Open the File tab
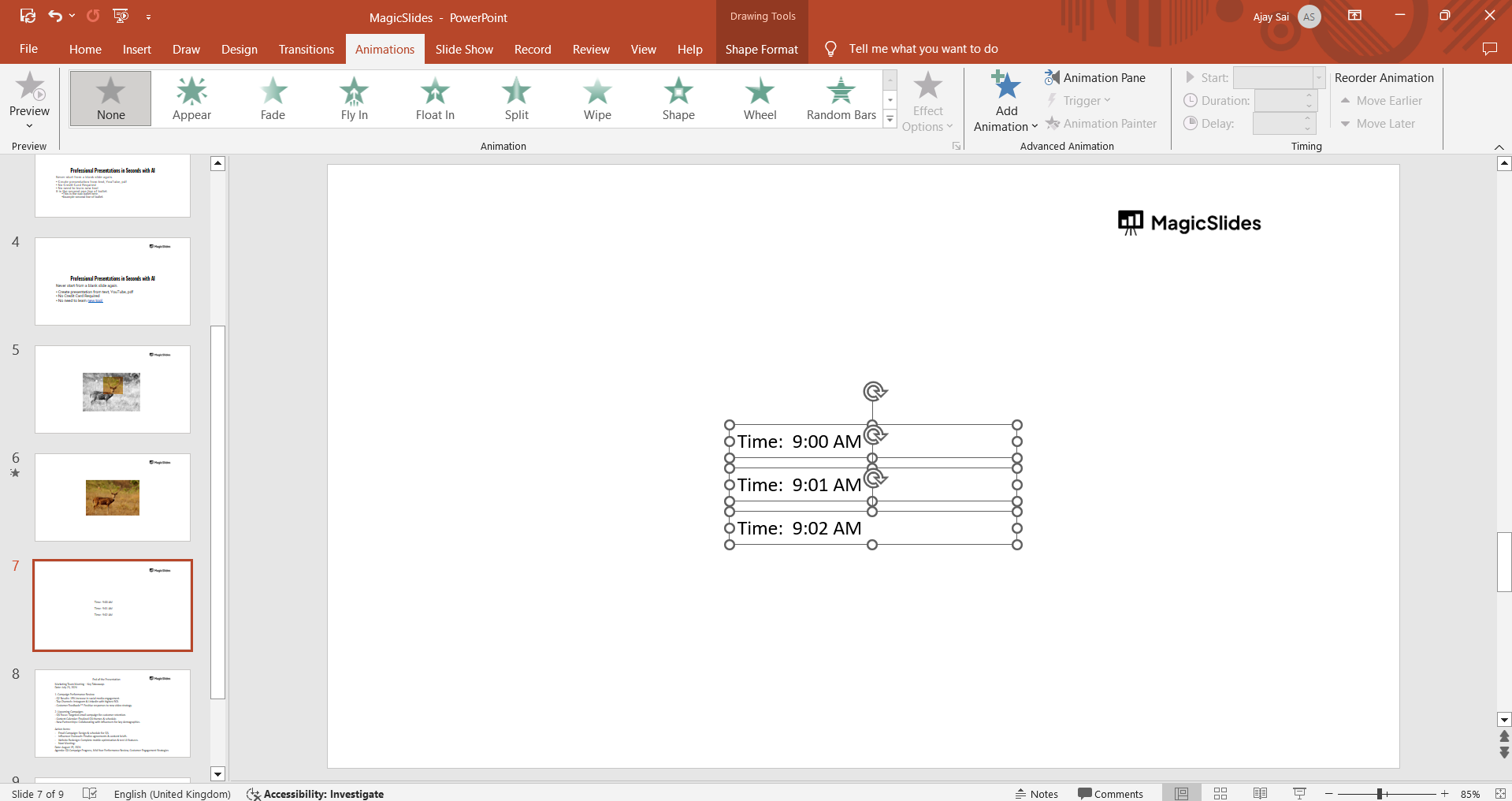The width and height of the screenshot is (1512, 801). 29,49
